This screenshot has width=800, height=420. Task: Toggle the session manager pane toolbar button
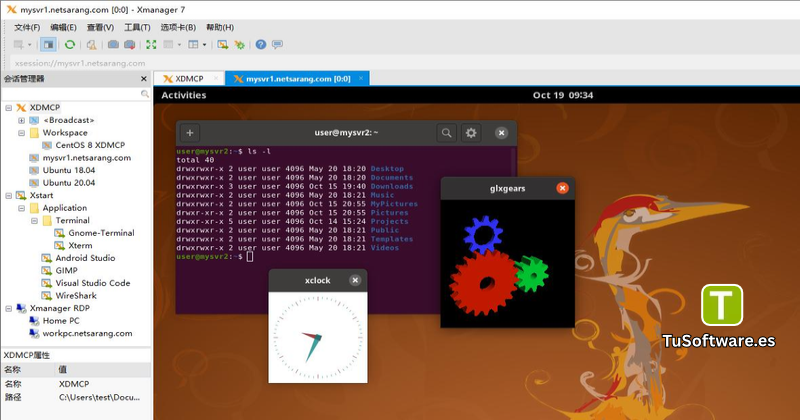click(48, 45)
